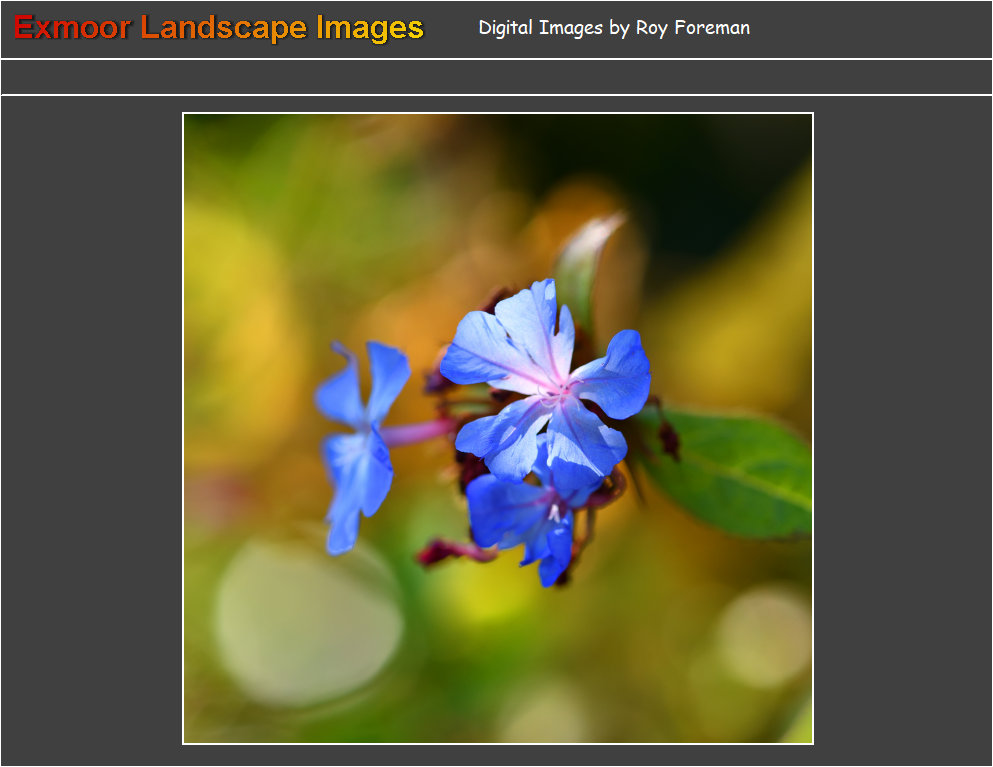Click the gray page margin beside the green leaf
Screen dimensions: 993x767
click(900, 470)
